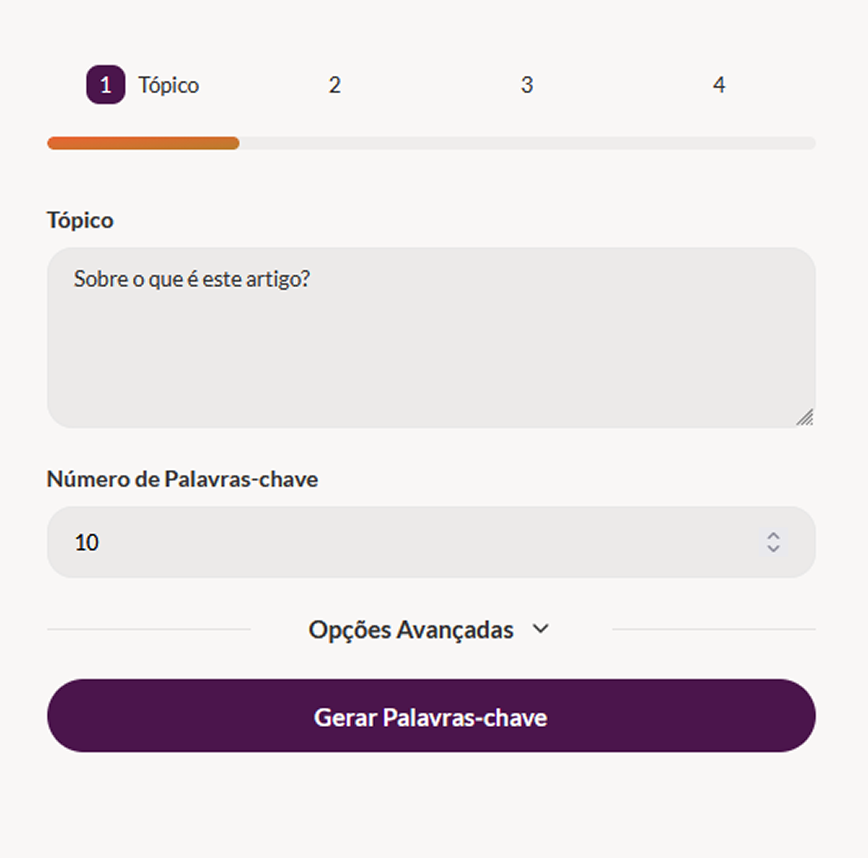Increase keyword count with up arrow

(x=773, y=536)
